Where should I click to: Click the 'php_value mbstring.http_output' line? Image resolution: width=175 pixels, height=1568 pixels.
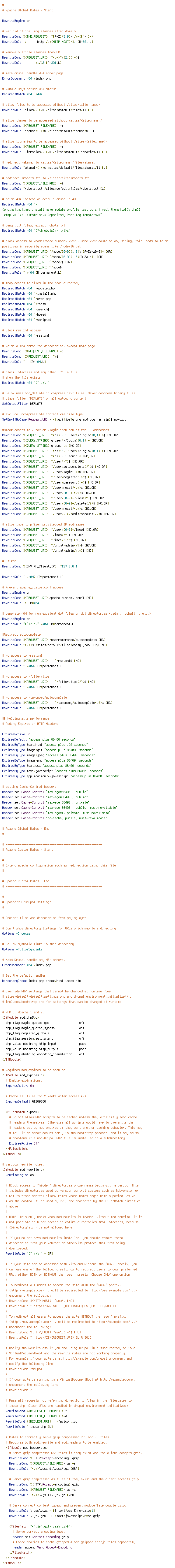coord(46,1049)
